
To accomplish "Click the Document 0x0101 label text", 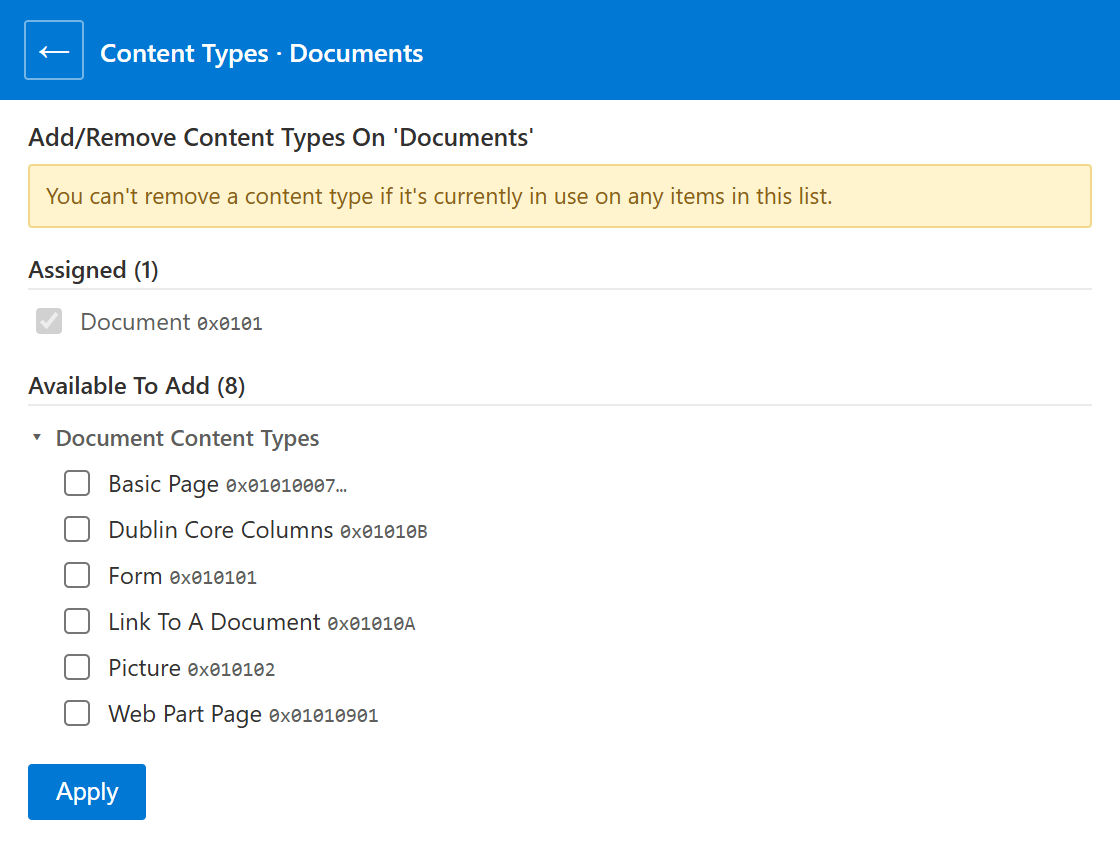I will click(171, 322).
